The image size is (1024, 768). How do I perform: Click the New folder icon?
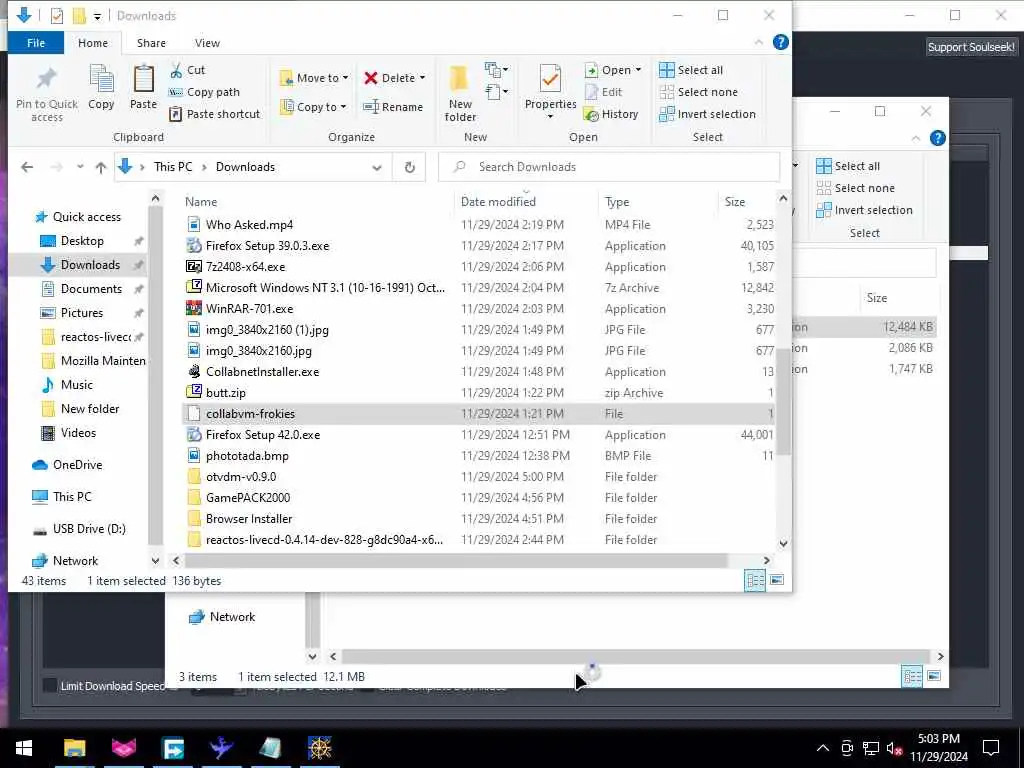[459, 80]
